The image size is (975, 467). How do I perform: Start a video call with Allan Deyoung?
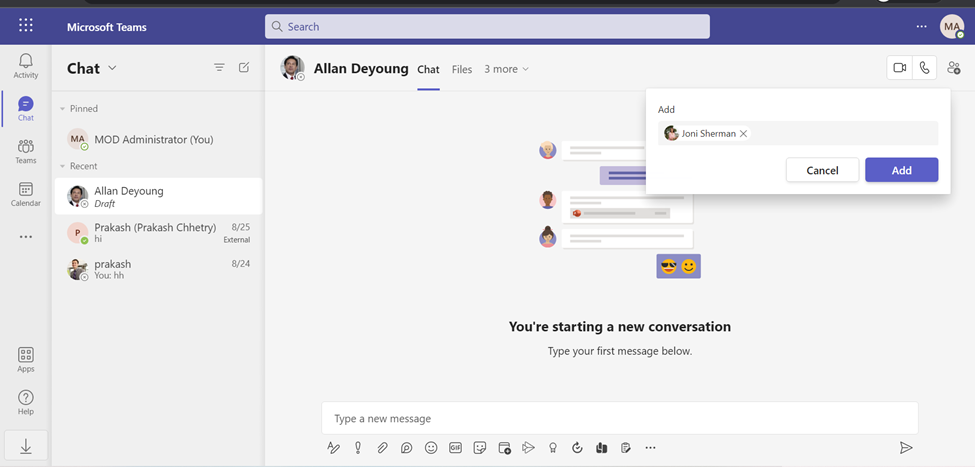[x=899, y=68]
